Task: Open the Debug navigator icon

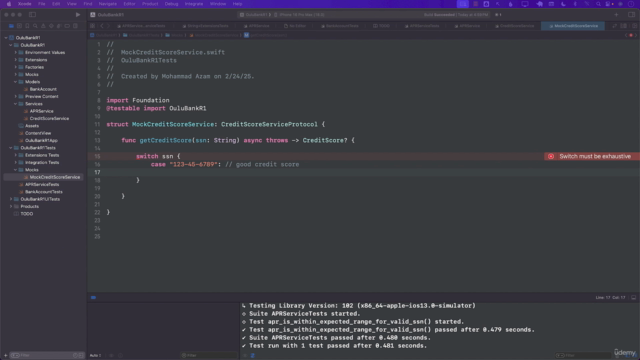Action: click(x=59, y=26)
